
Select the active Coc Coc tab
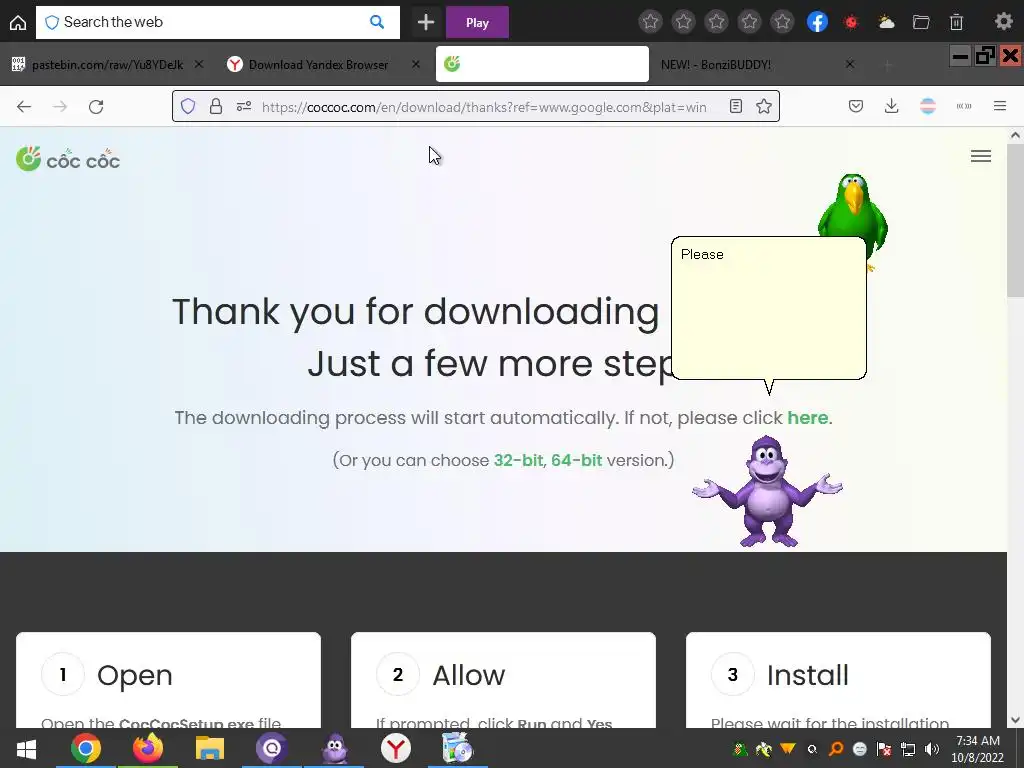pyautogui.click(x=542, y=64)
